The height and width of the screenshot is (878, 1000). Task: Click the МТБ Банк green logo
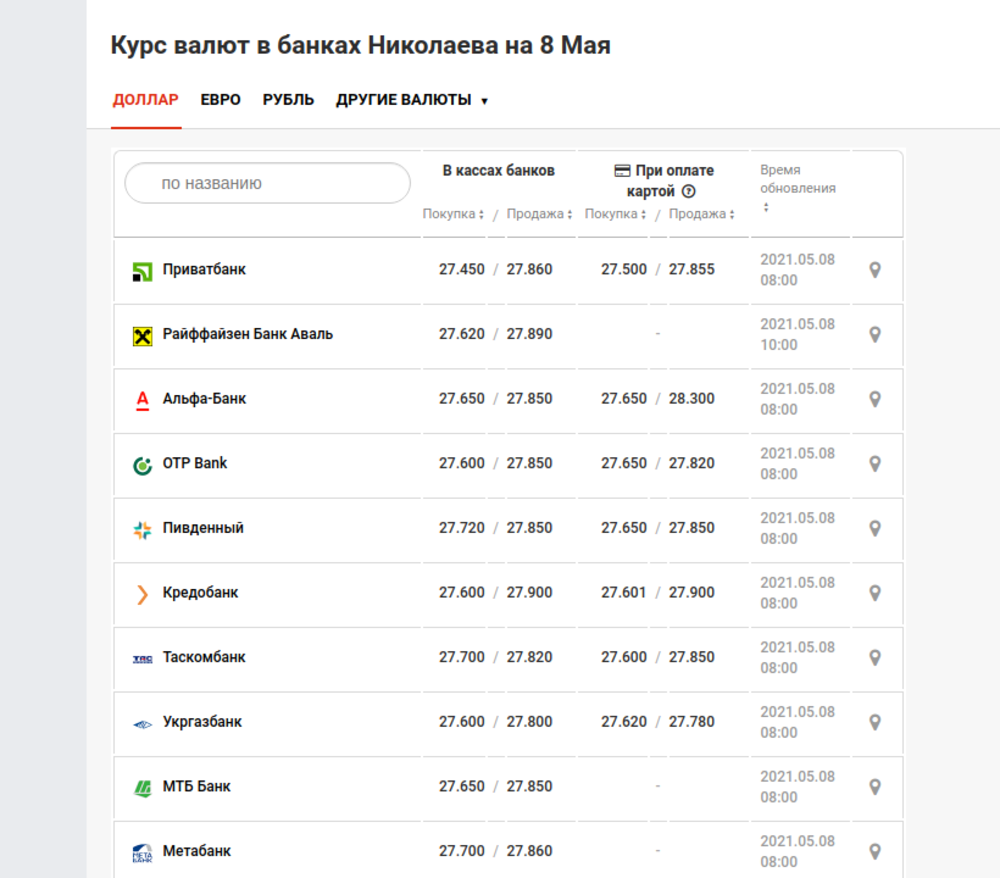[142, 789]
